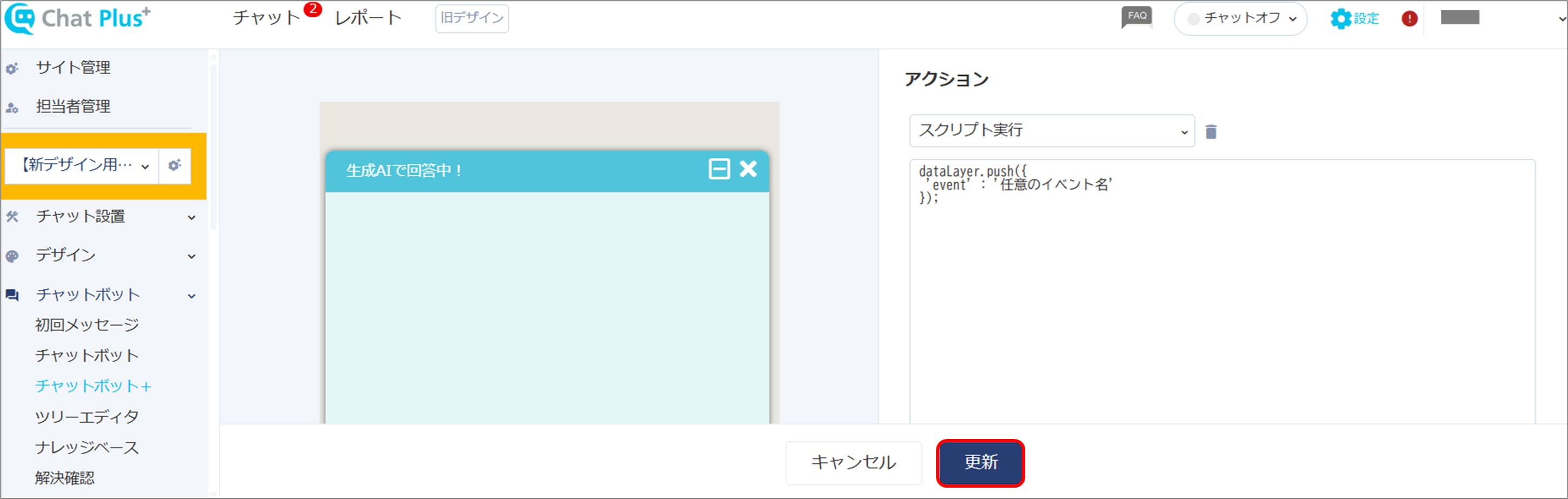Click the 設定 link in header

(1366, 19)
